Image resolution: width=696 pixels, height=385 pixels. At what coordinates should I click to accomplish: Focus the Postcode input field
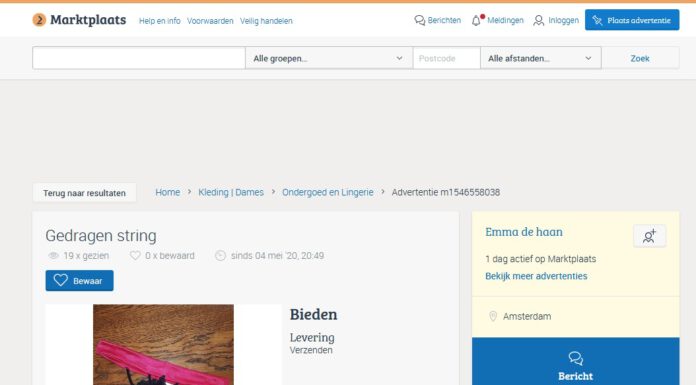[x=447, y=58]
